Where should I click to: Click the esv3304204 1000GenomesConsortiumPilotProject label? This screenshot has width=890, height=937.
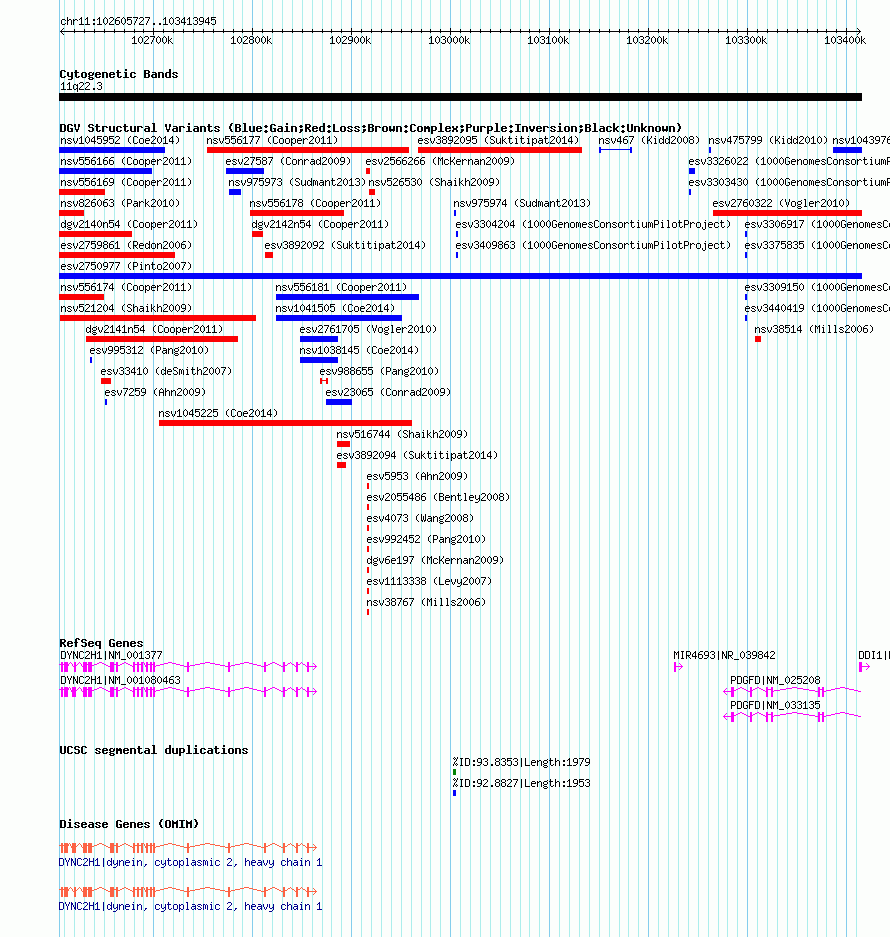[593, 224]
